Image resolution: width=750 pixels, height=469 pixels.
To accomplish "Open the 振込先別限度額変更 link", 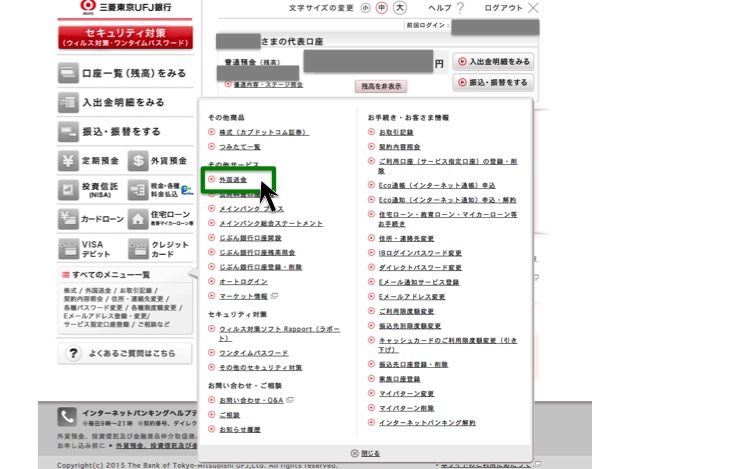I will [x=410, y=326].
